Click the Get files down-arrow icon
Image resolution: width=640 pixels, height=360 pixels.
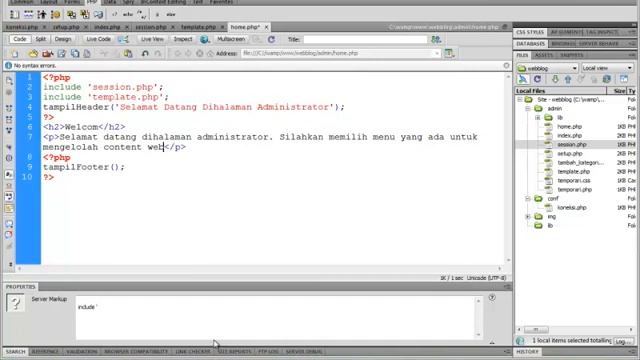pyautogui.click(x=555, y=79)
